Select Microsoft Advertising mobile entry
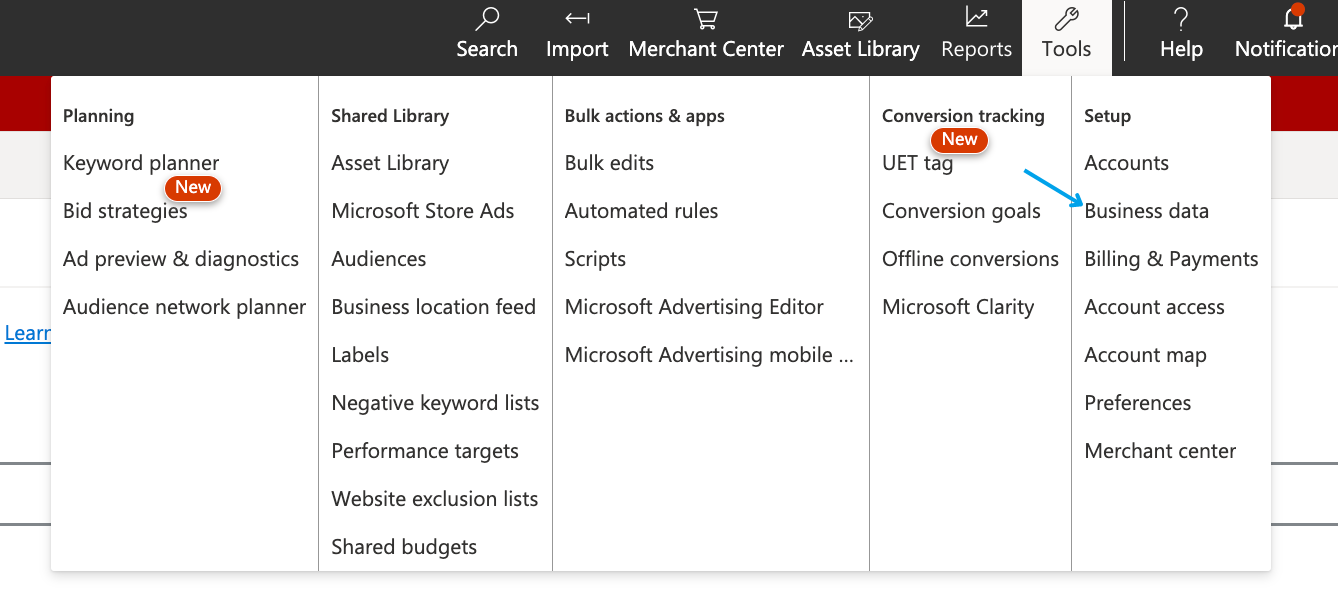The width and height of the screenshot is (1338, 608). 709,355
